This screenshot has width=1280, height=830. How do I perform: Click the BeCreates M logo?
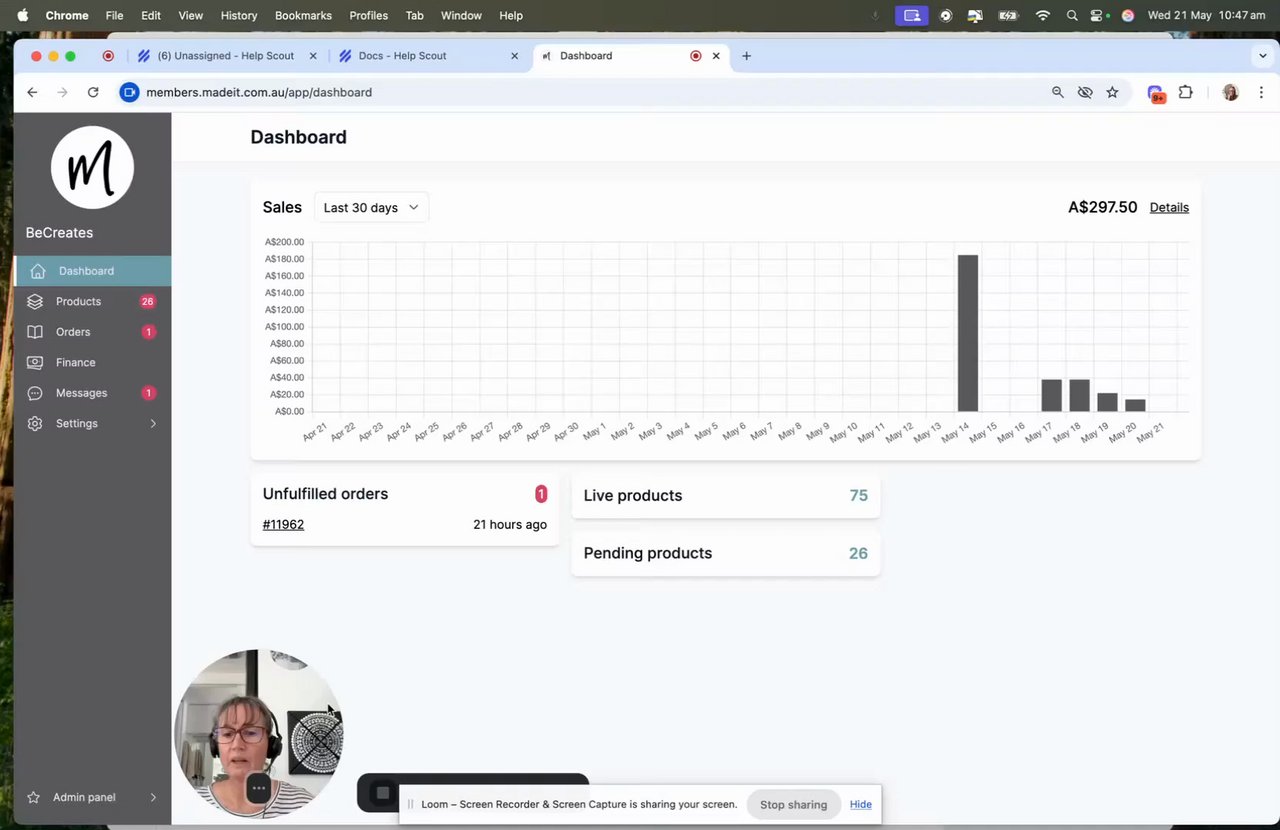coord(92,167)
